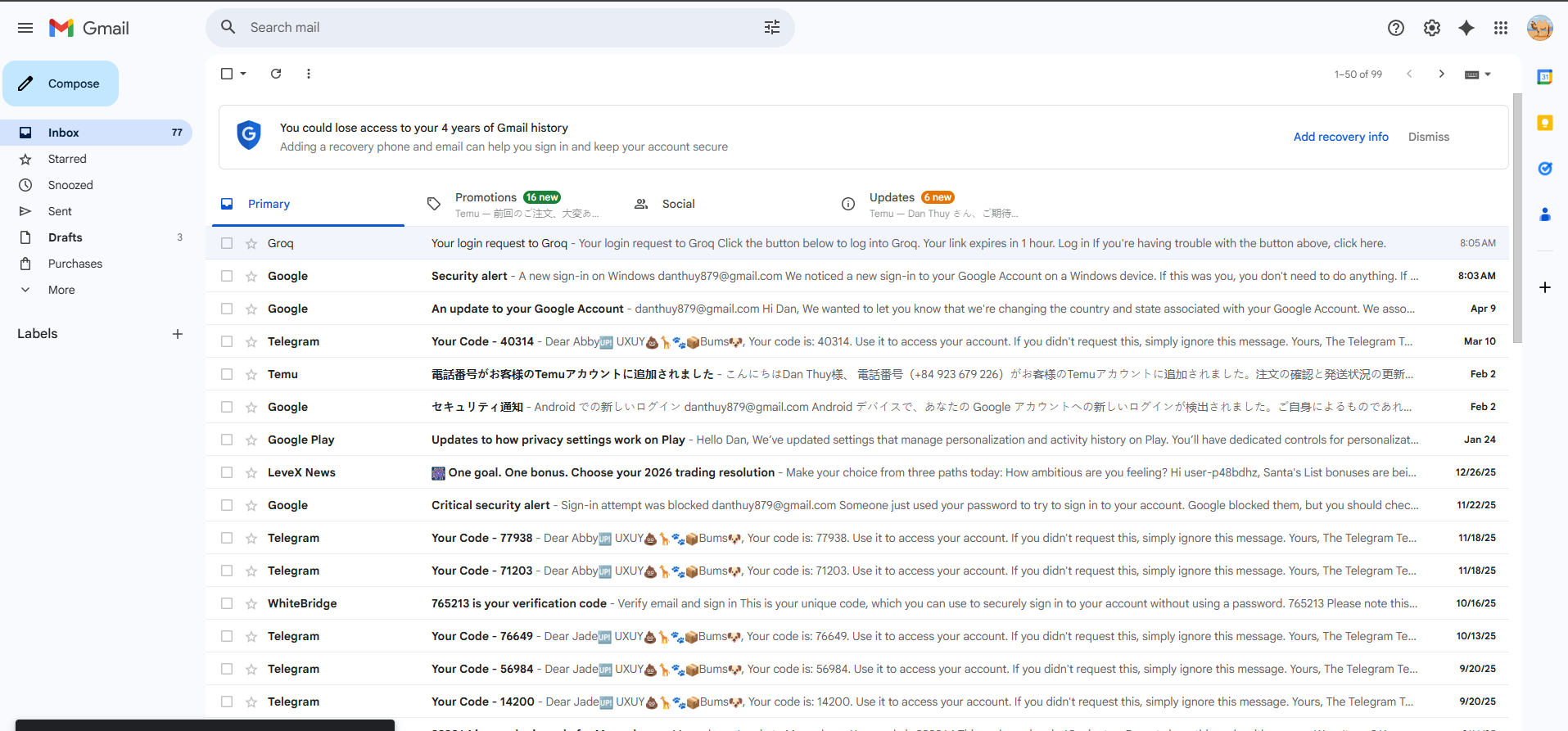The image size is (1568, 731).
Task: Select the WhiteBridge email checkbox
Action: click(x=227, y=603)
